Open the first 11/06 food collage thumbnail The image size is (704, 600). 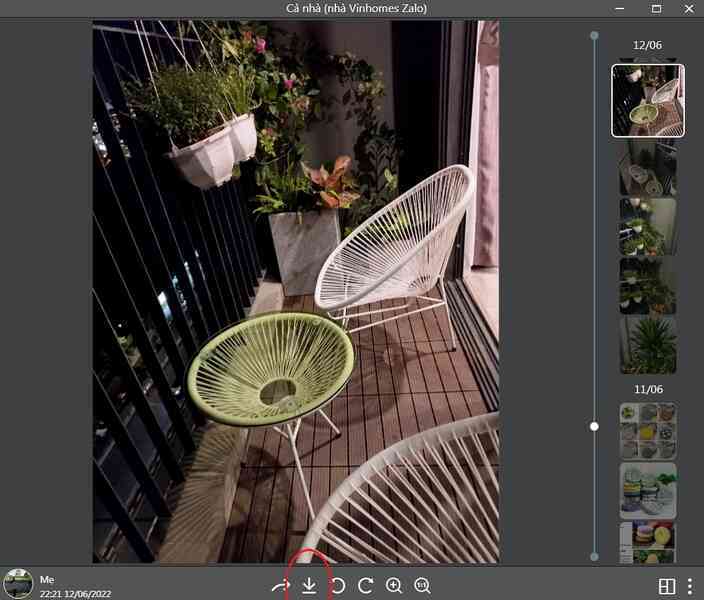coord(648,431)
